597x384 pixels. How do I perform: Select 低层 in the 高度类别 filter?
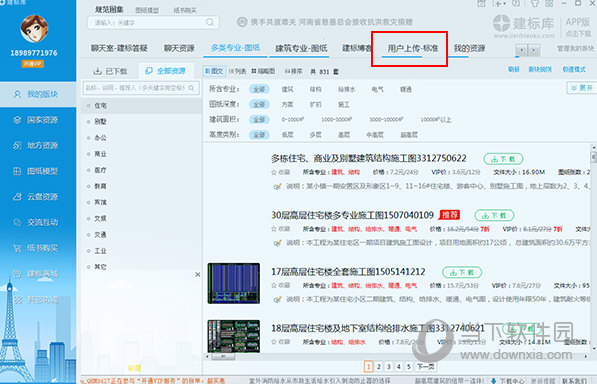287,135
